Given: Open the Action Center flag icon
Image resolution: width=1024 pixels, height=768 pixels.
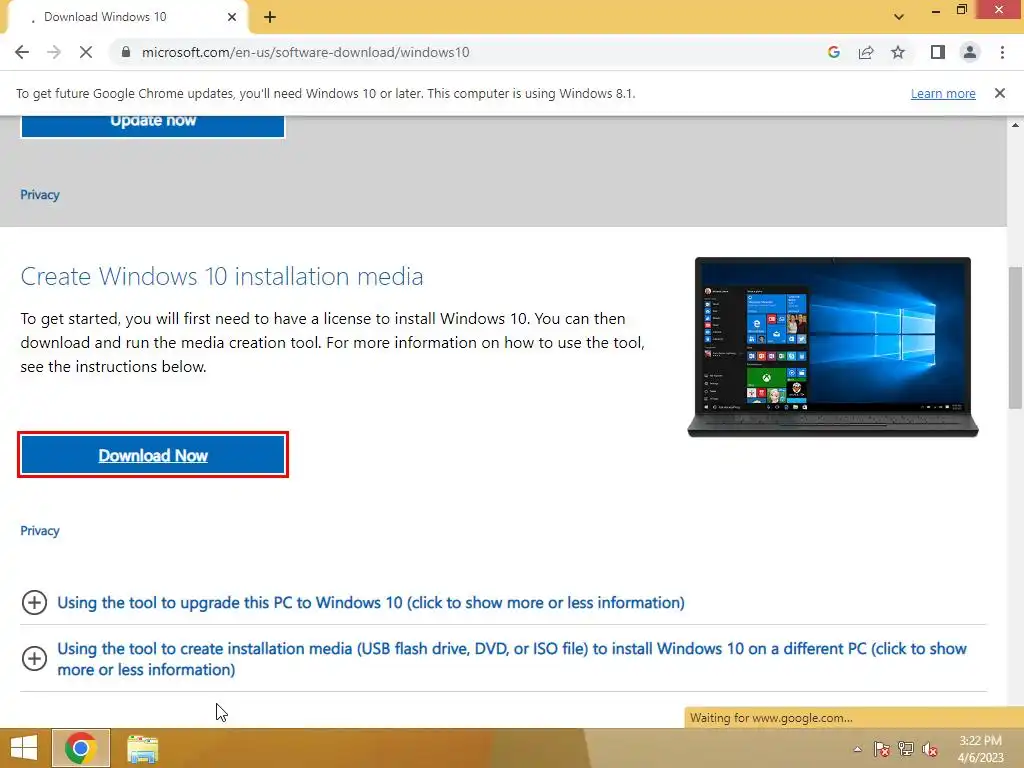Looking at the screenshot, I should [x=882, y=749].
